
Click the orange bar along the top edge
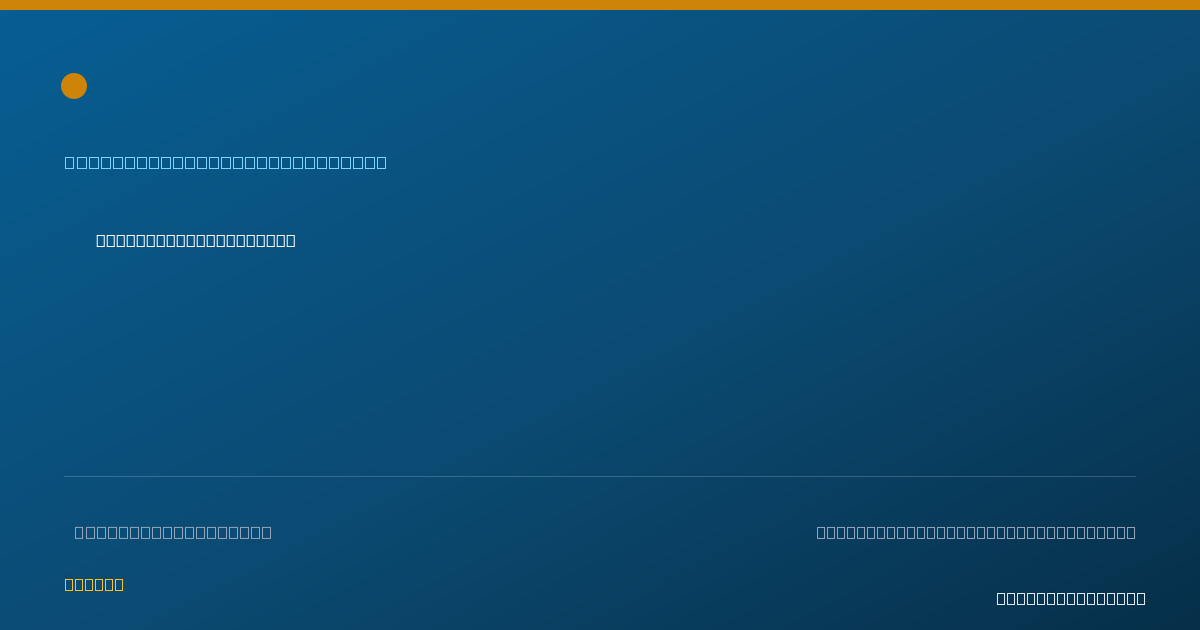click(600, 5)
